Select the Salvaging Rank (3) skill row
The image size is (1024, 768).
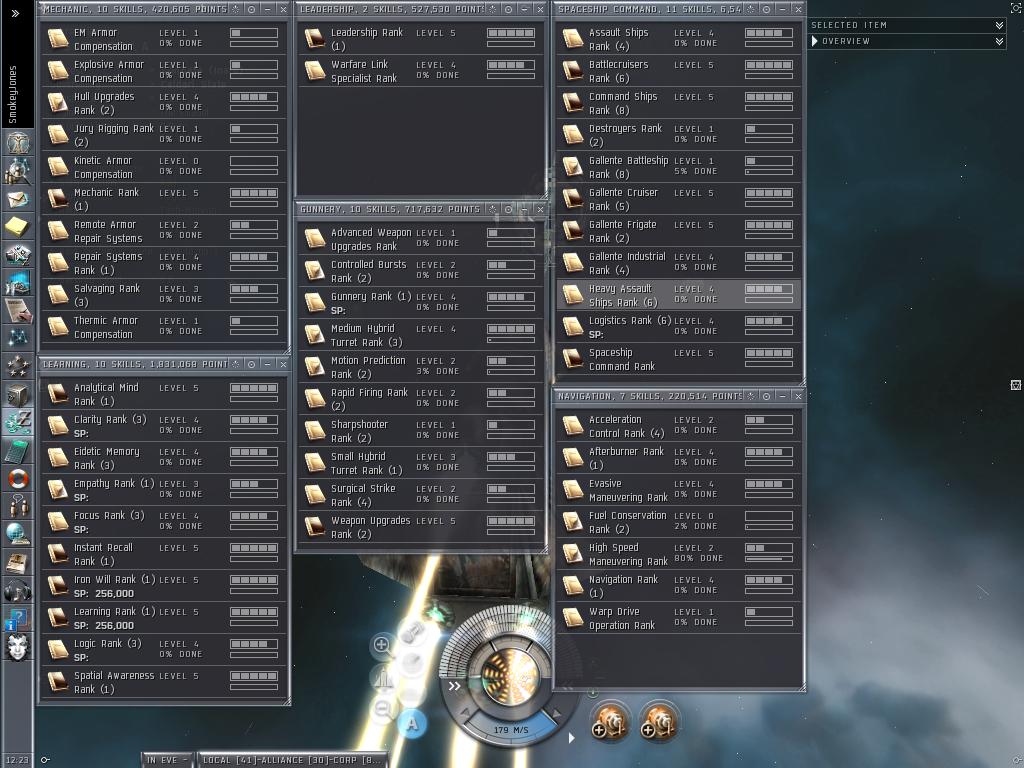tap(163, 295)
